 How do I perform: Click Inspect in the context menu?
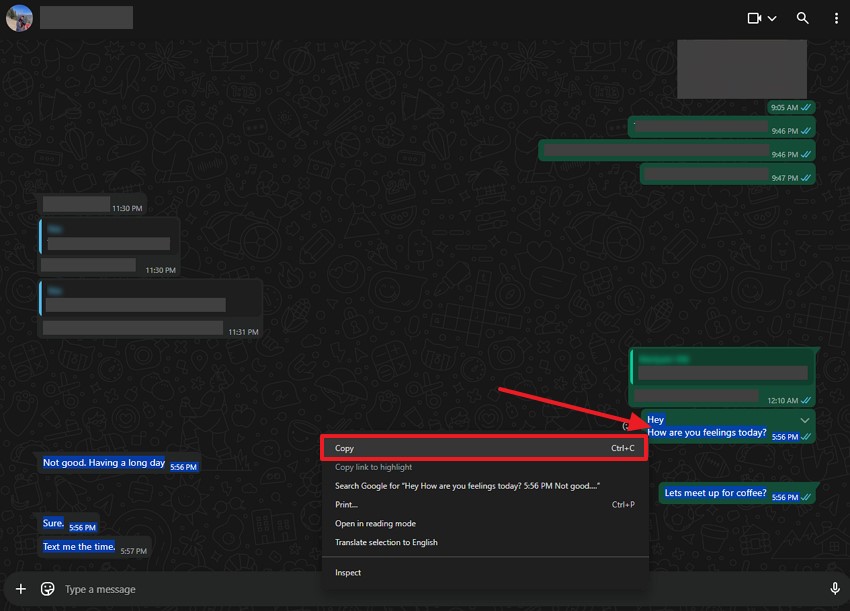point(348,573)
